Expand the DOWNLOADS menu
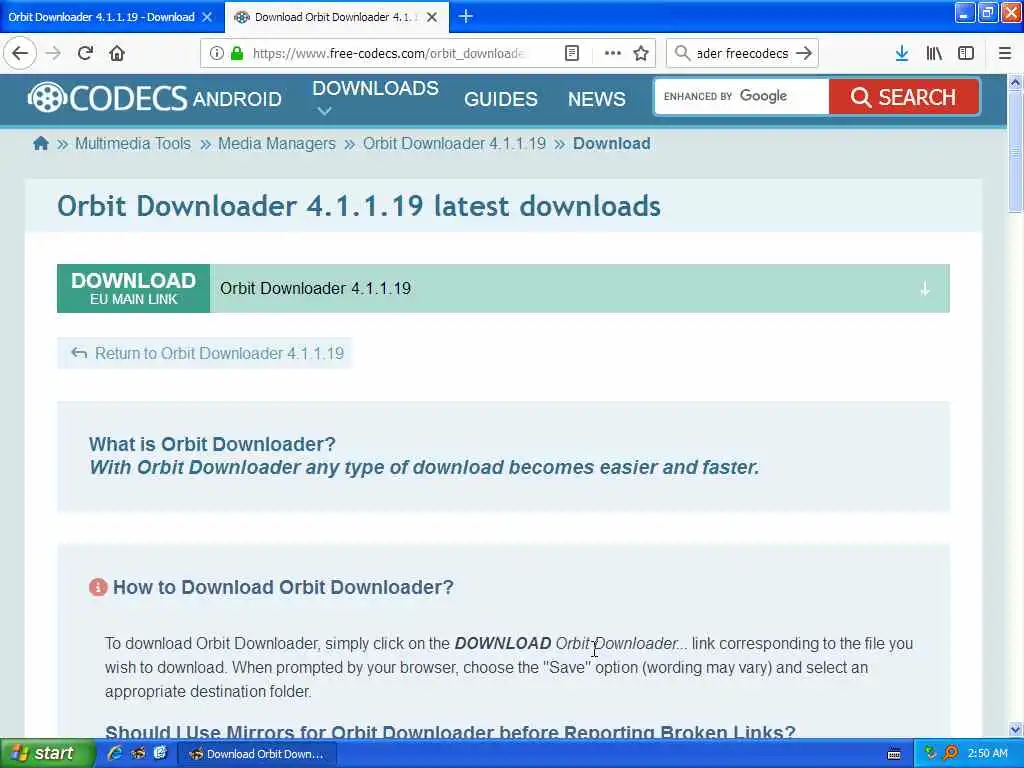Image resolution: width=1024 pixels, height=768 pixels. (375, 97)
